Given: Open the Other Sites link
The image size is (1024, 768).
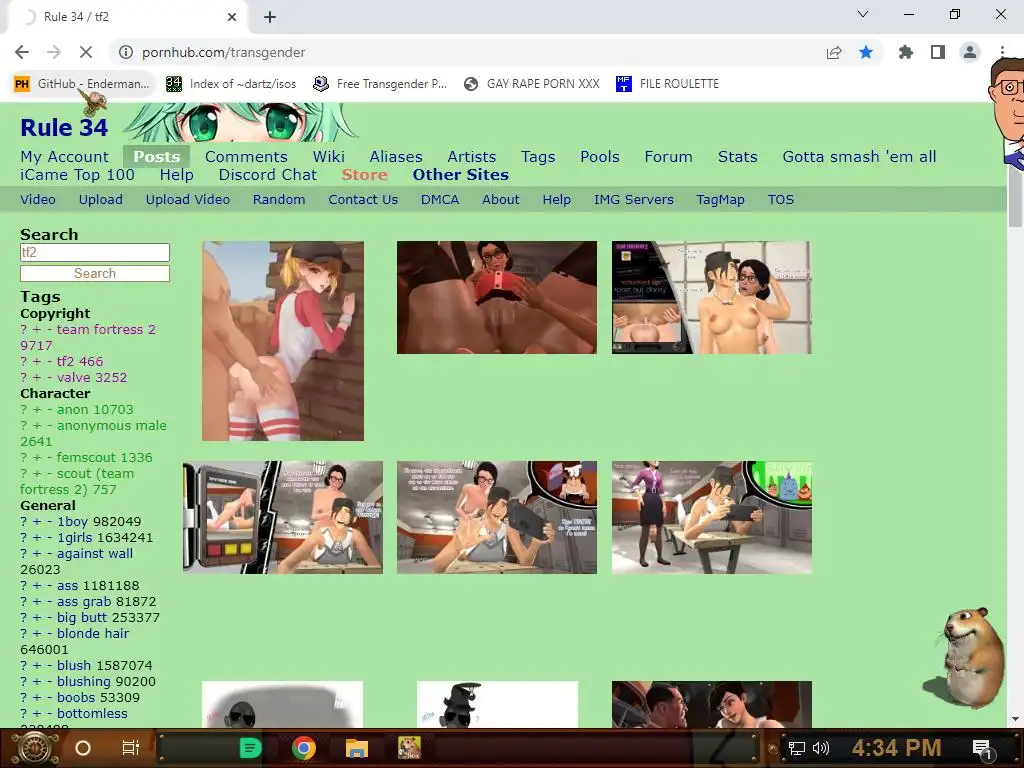Looking at the screenshot, I should tap(460, 175).
